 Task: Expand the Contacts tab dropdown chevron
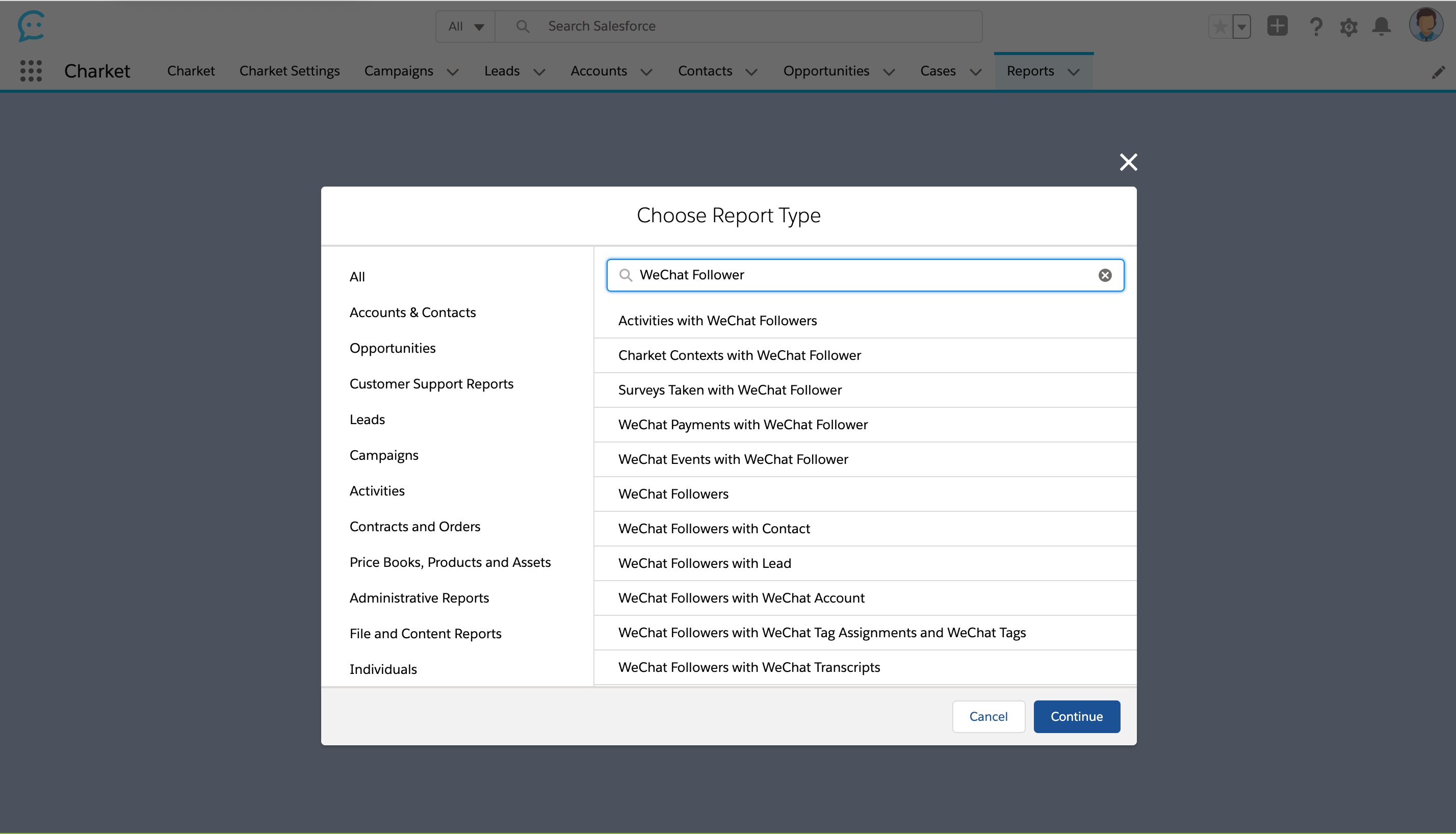(751, 72)
